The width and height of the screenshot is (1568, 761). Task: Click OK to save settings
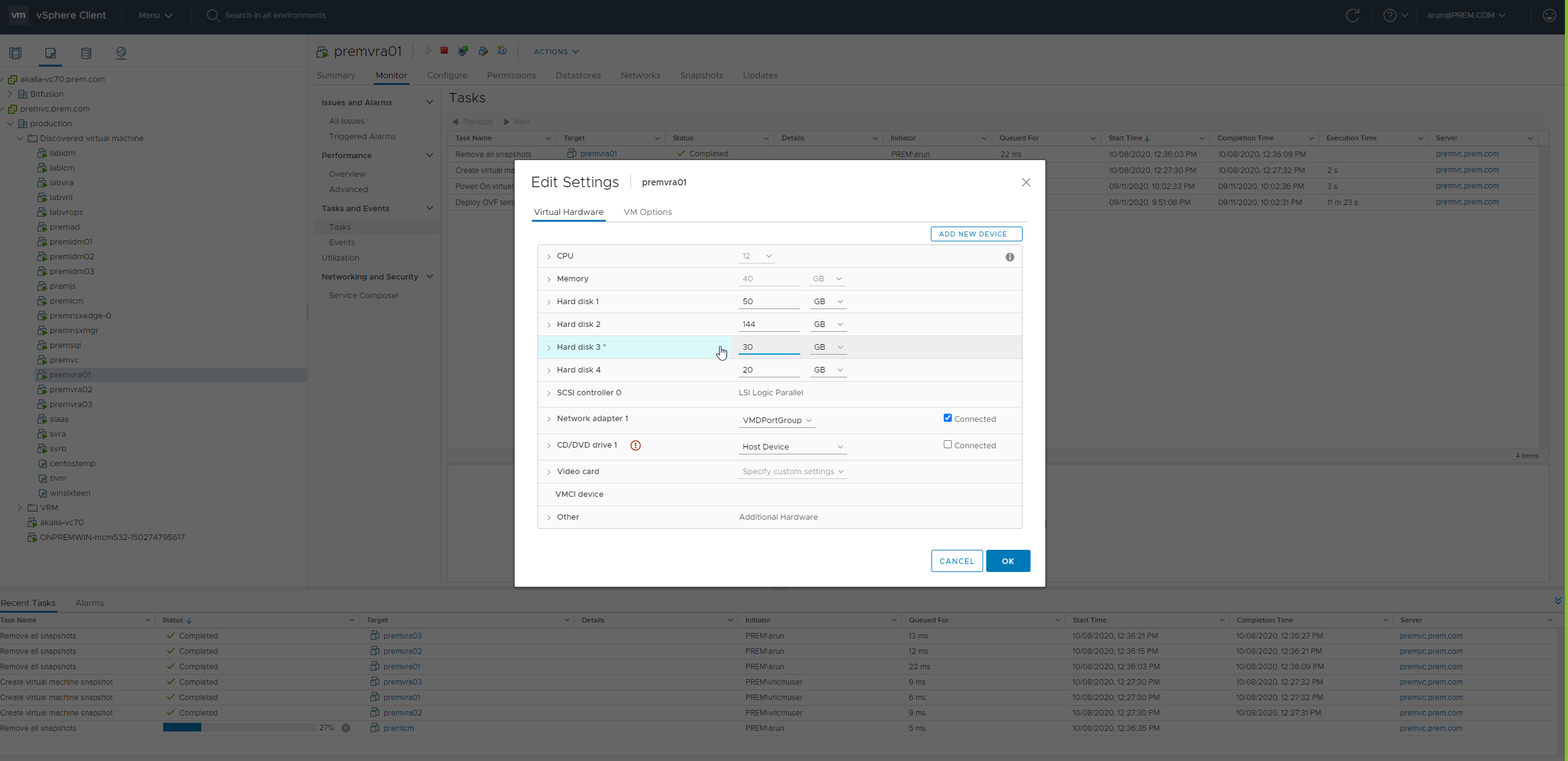pos(1008,561)
